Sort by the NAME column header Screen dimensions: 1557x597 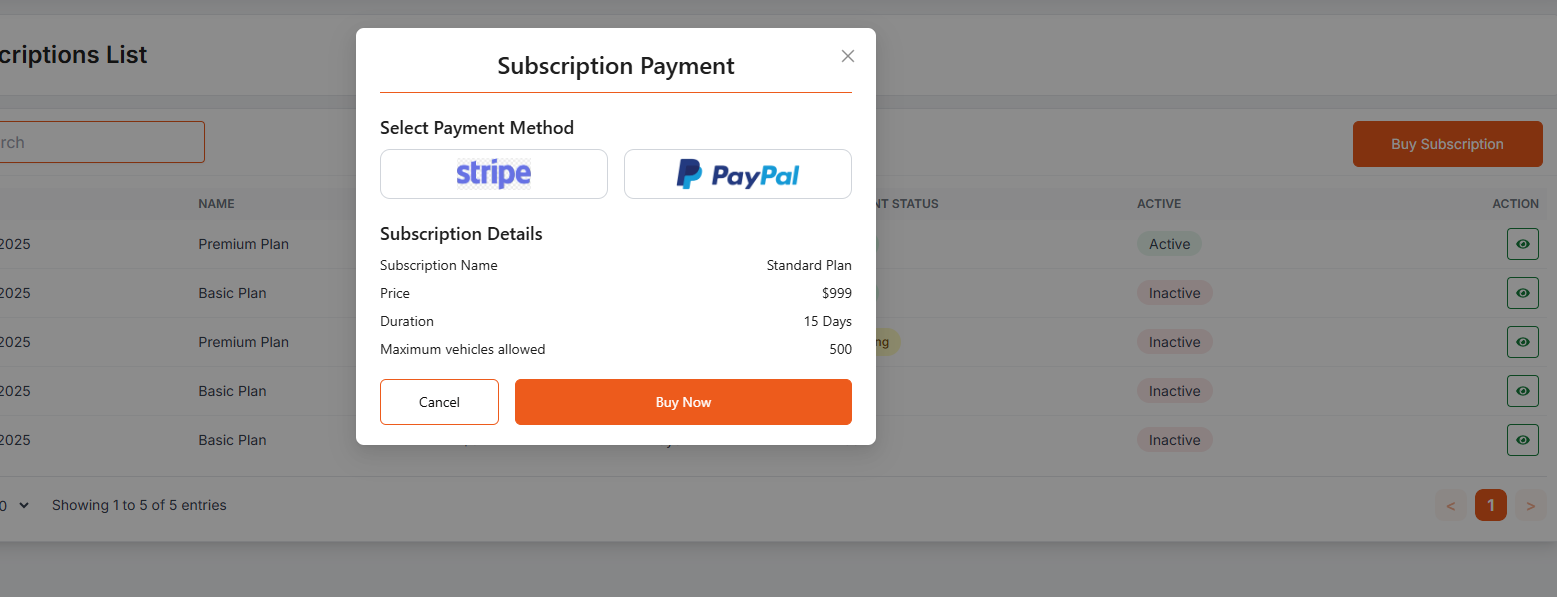tap(216, 204)
